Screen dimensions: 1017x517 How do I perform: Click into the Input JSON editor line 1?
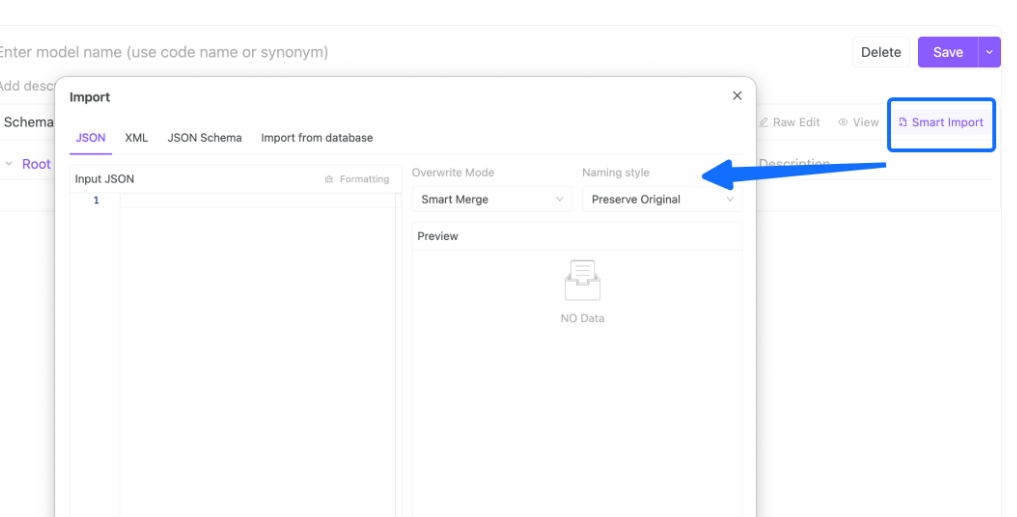(258, 200)
